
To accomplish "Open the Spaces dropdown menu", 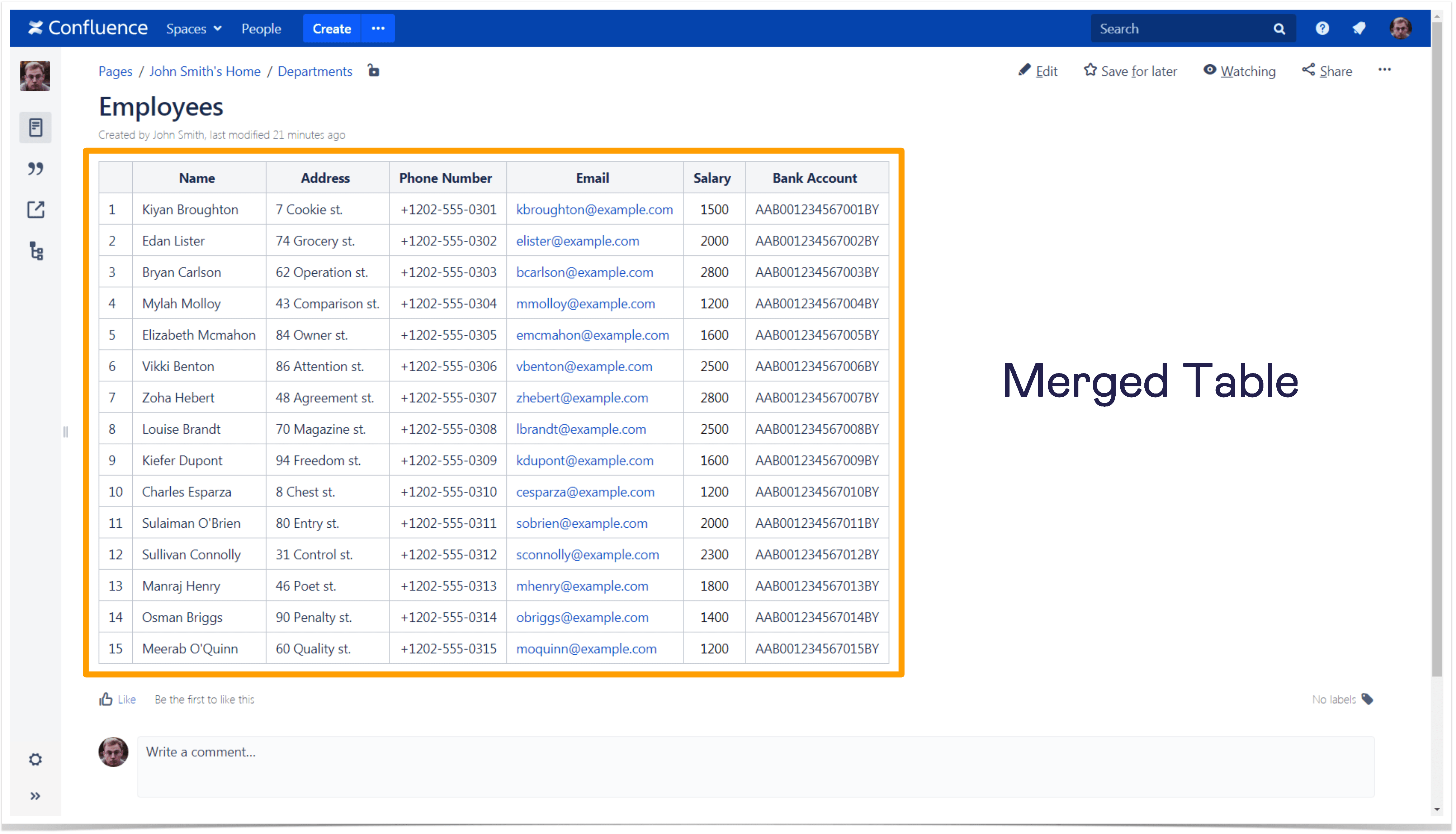I will point(194,28).
